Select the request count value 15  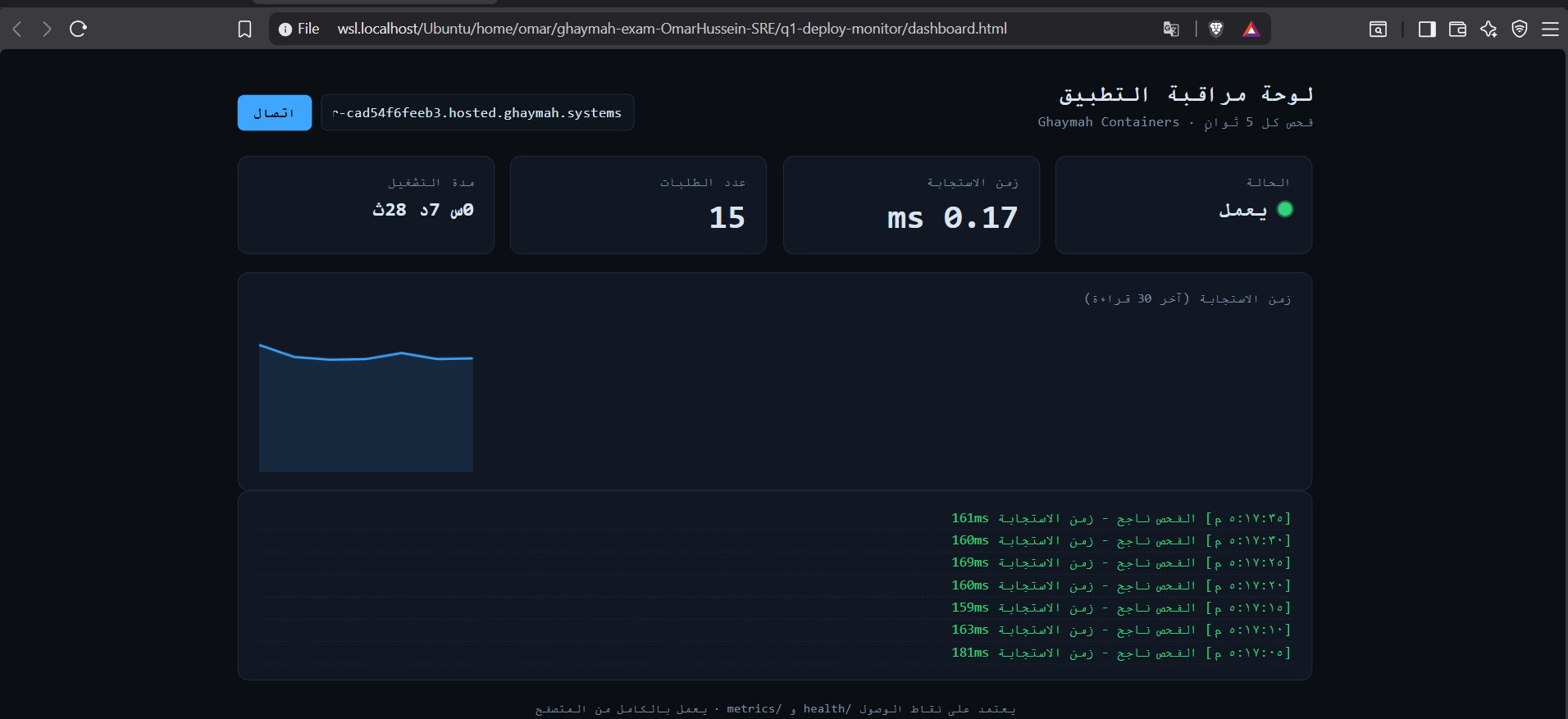[x=727, y=218]
